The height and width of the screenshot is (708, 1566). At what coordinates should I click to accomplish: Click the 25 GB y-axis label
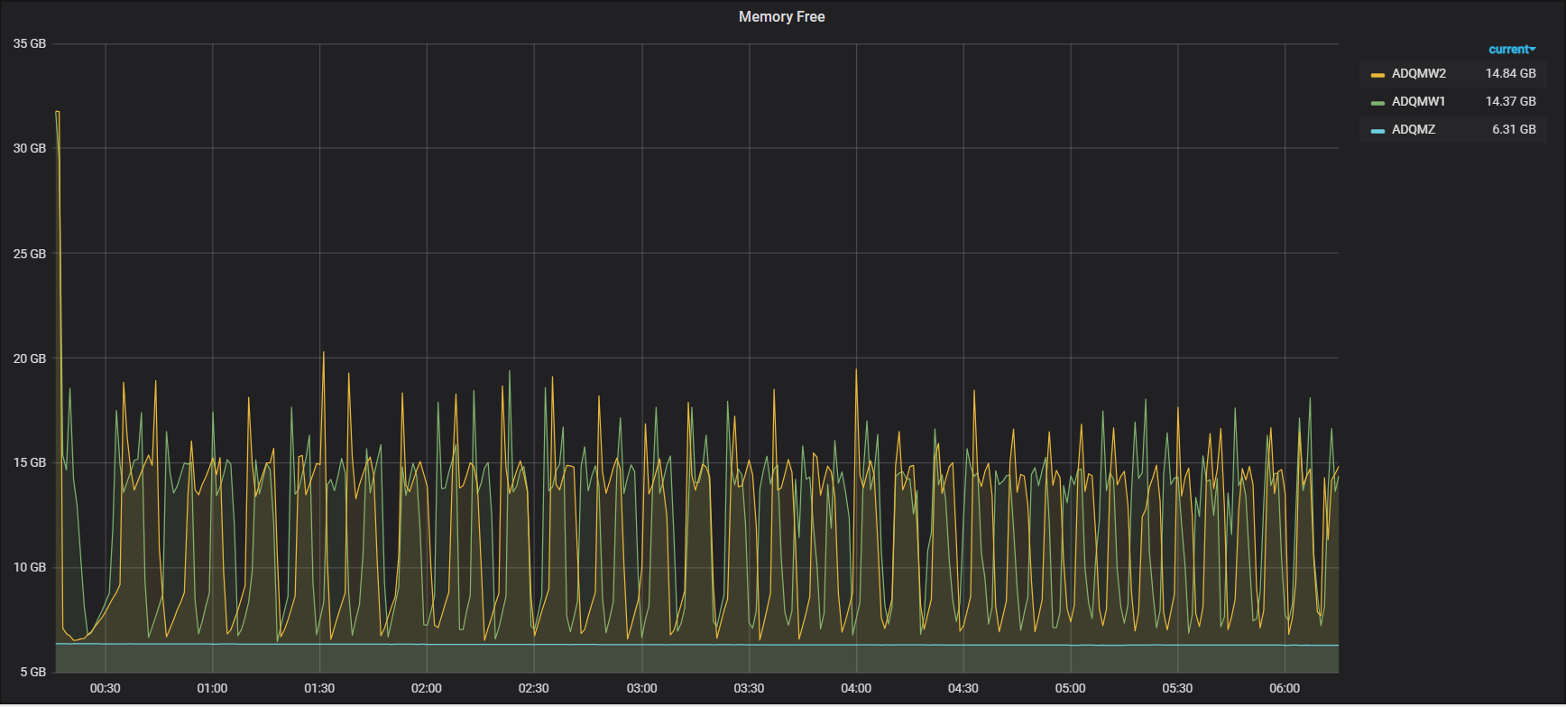(30, 254)
